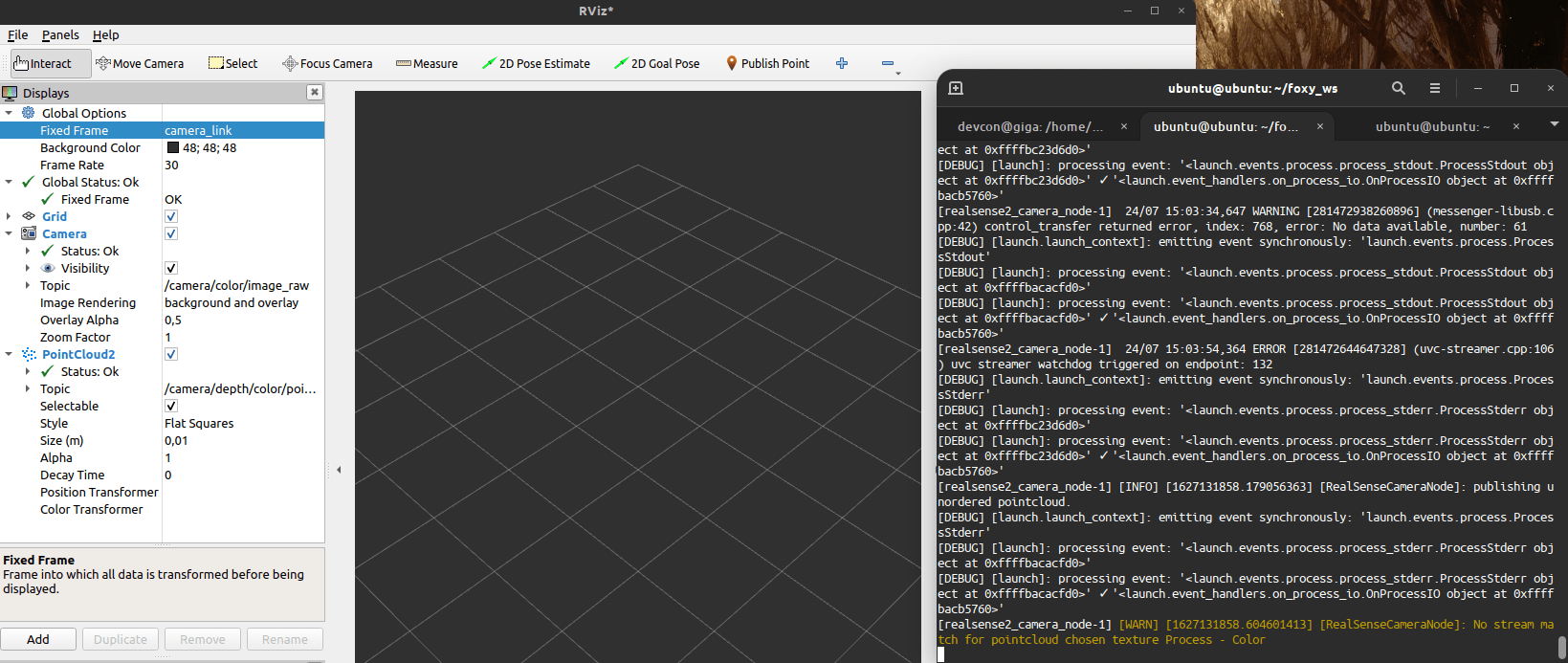Close the devcon@giga terminal tab
This screenshot has height=663, width=1568.
1124,126
